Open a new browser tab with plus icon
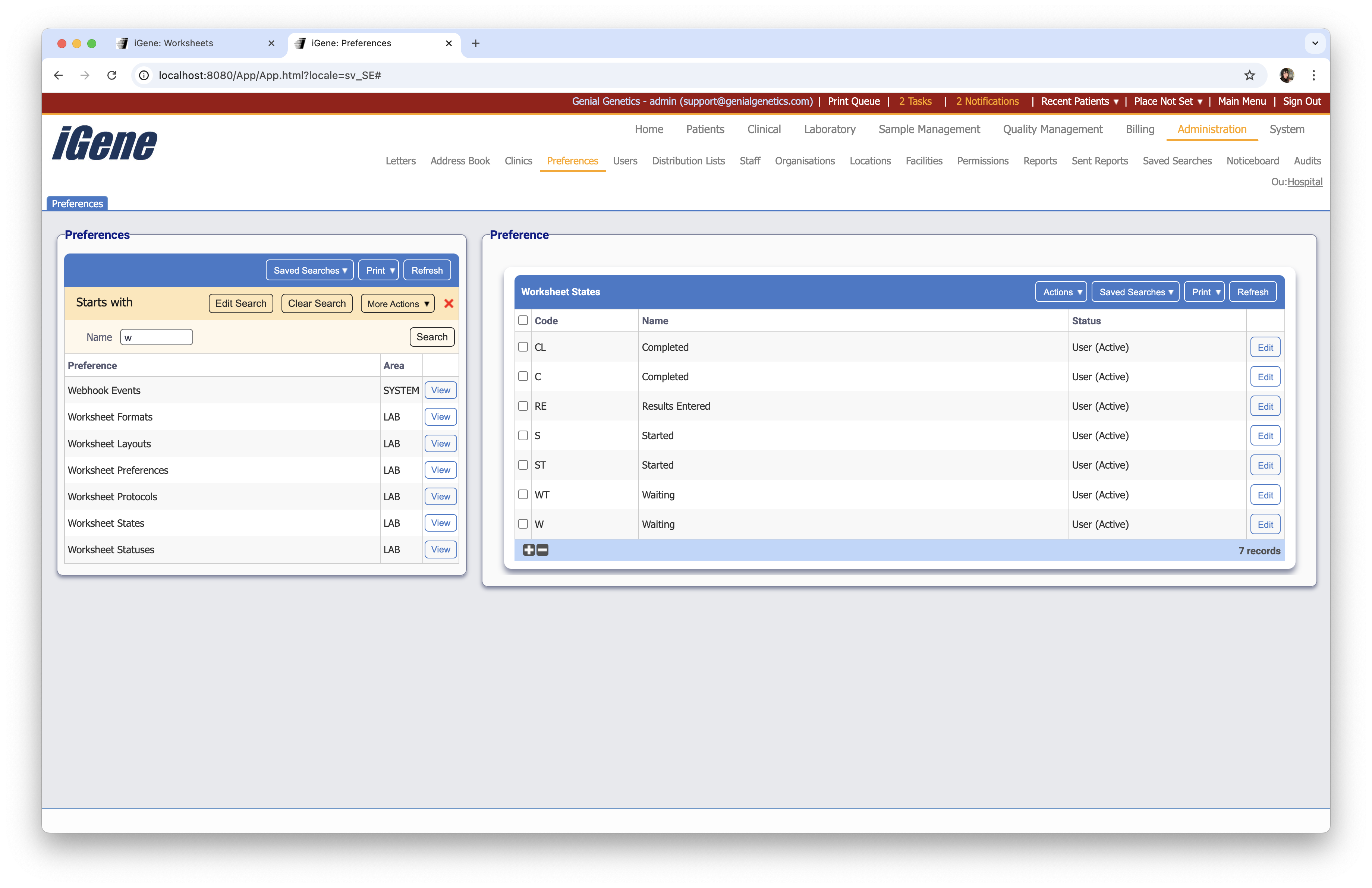 (476, 43)
